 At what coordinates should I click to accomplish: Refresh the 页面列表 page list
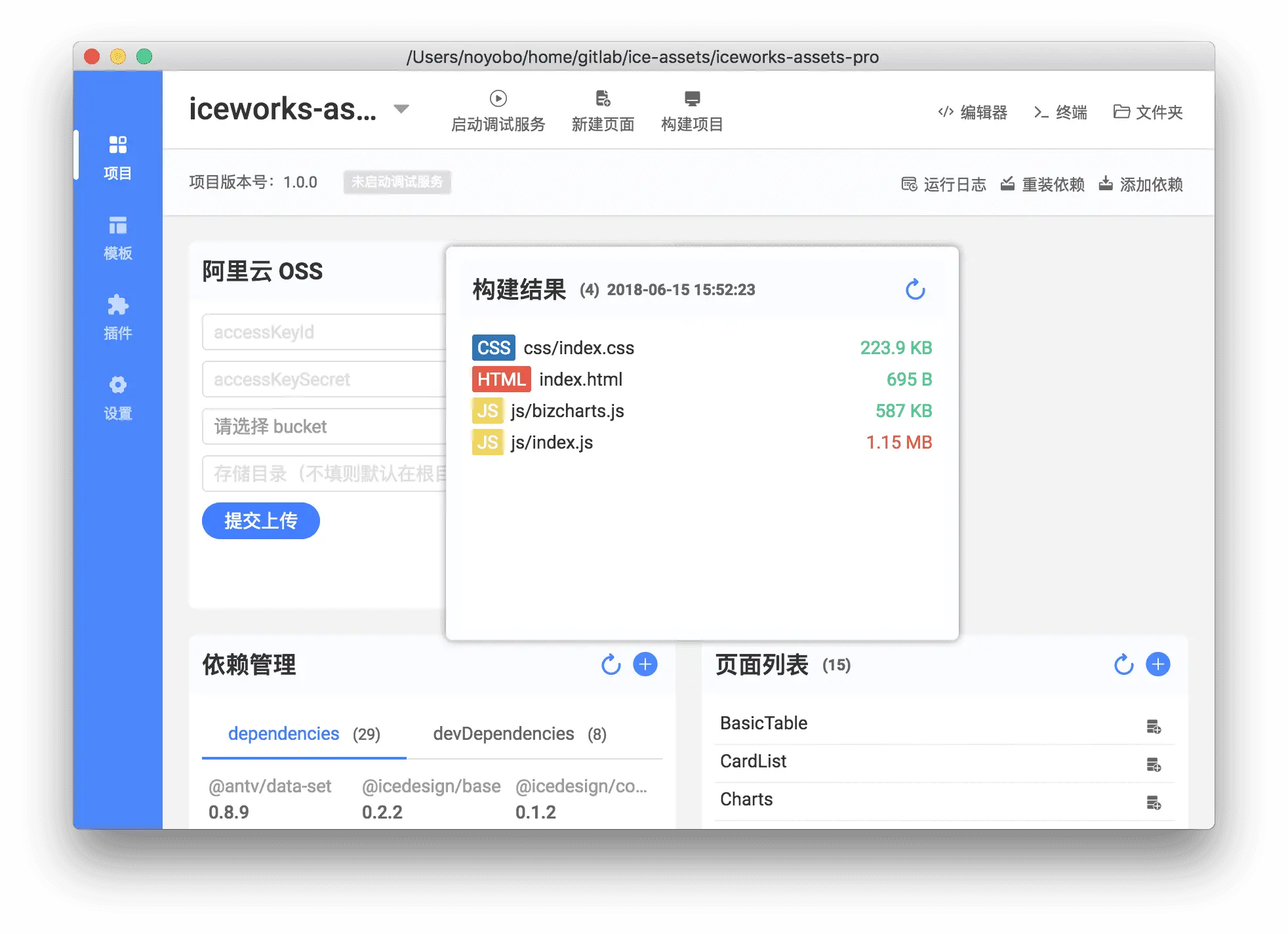click(x=1123, y=664)
